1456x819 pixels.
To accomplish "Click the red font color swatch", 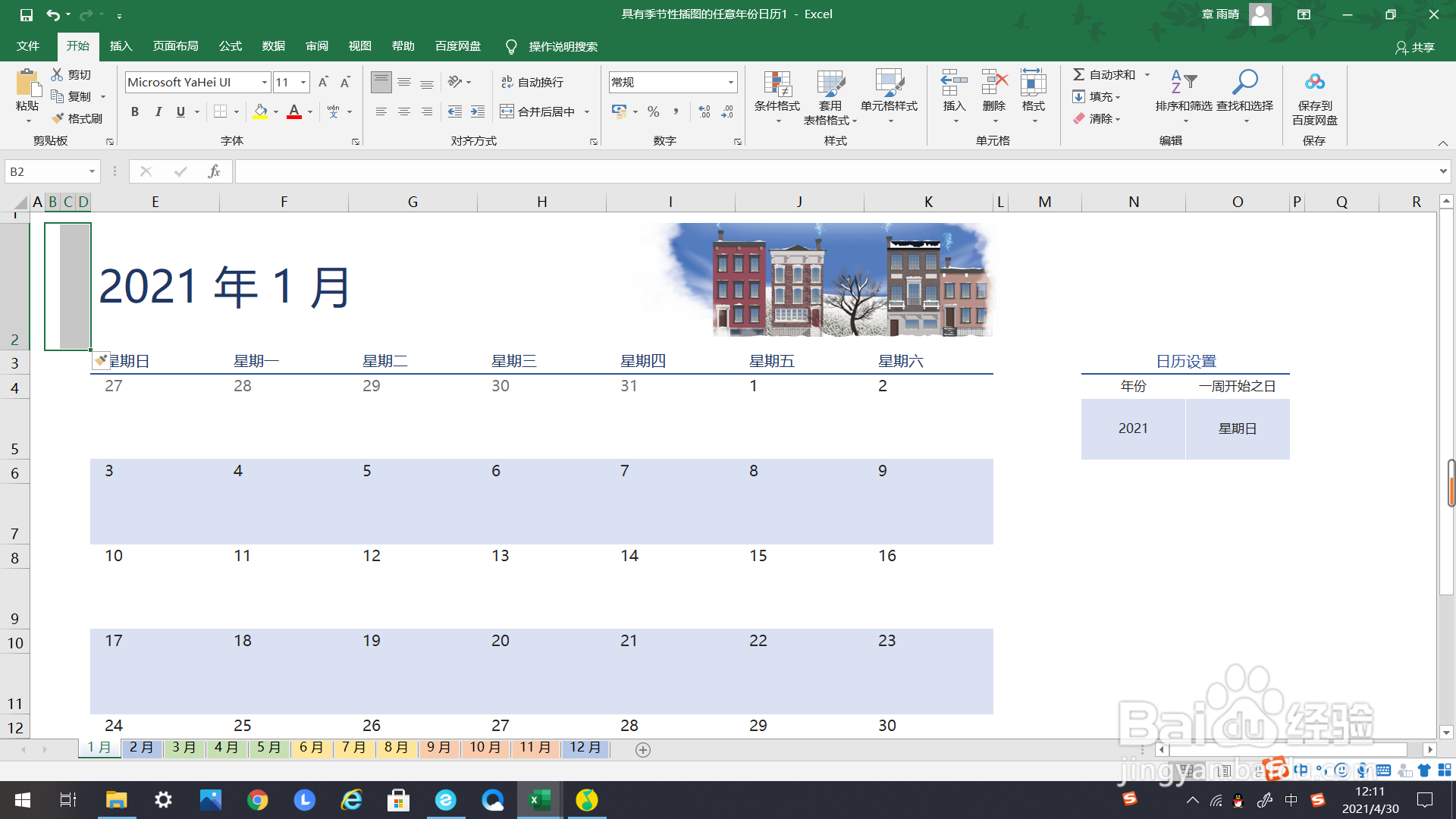I will point(294,111).
